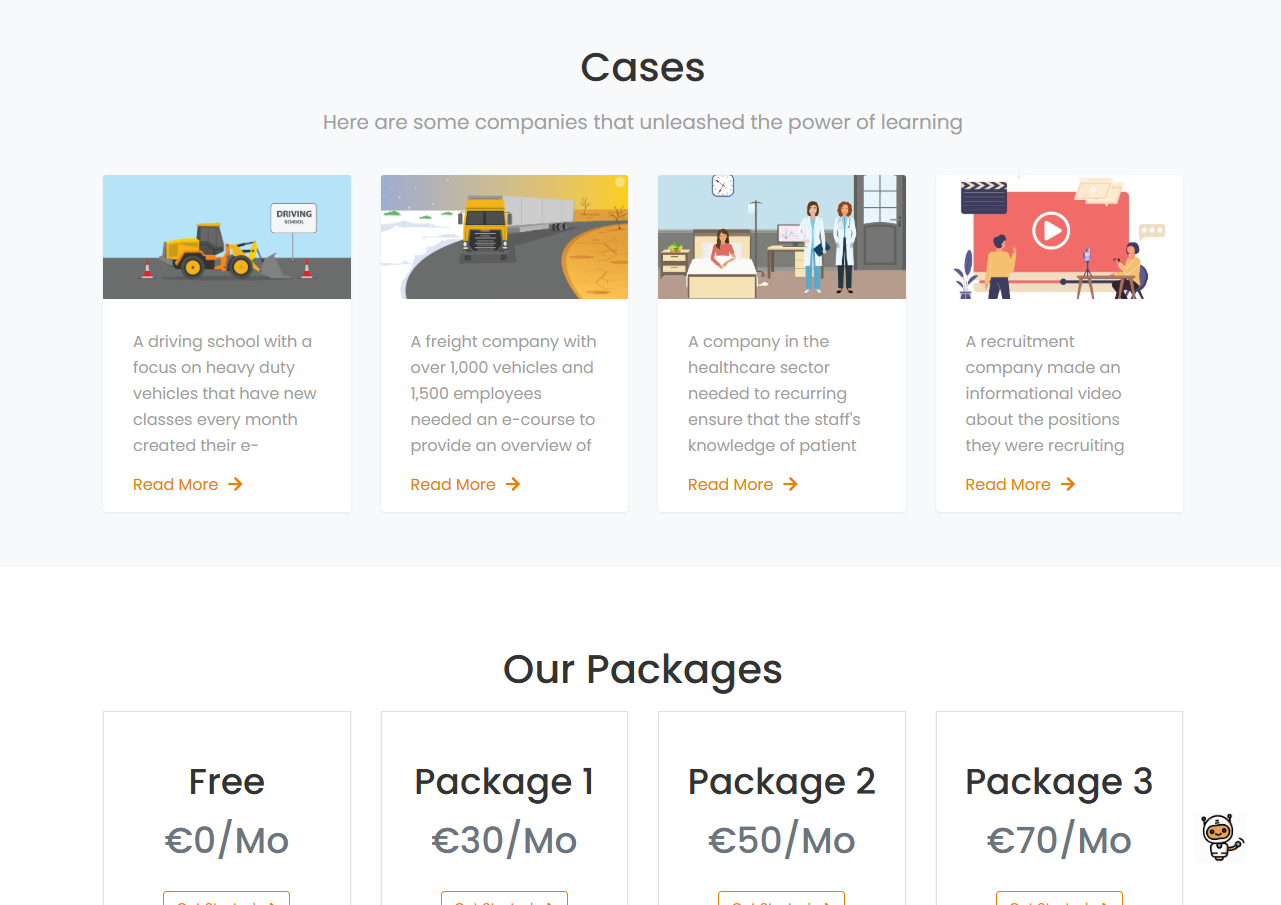Read more about the healthcare sector case
The height and width of the screenshot is (905, 1281).
click(x=731, y=484)
